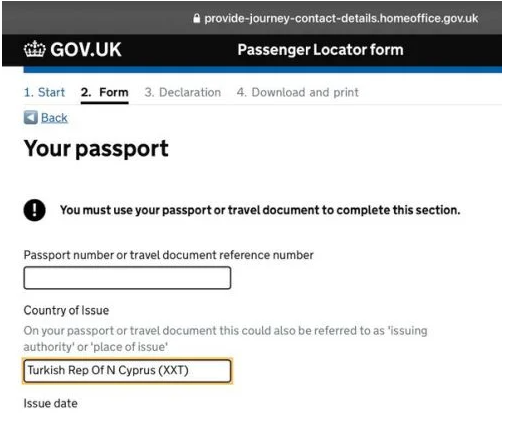Click the black exclamation warning icon
505x428 pixels.
(34, 210)
